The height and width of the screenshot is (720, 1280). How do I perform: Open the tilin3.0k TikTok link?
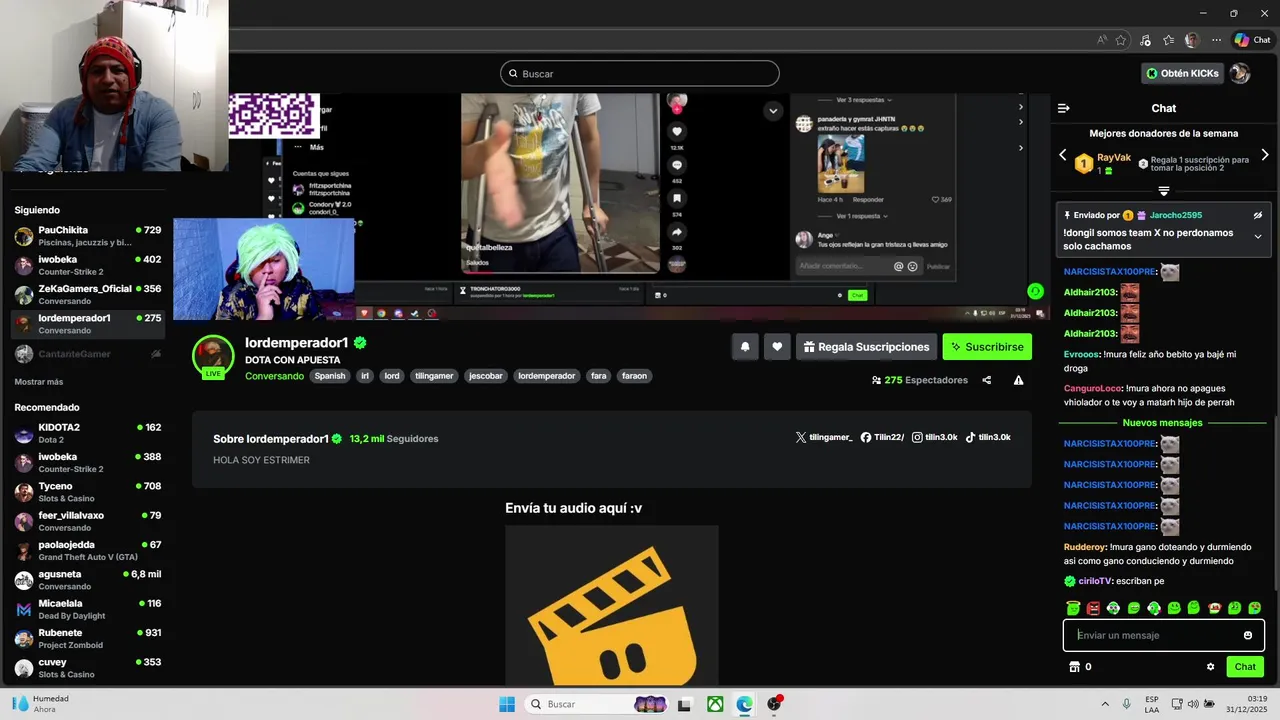pos(988,437)
